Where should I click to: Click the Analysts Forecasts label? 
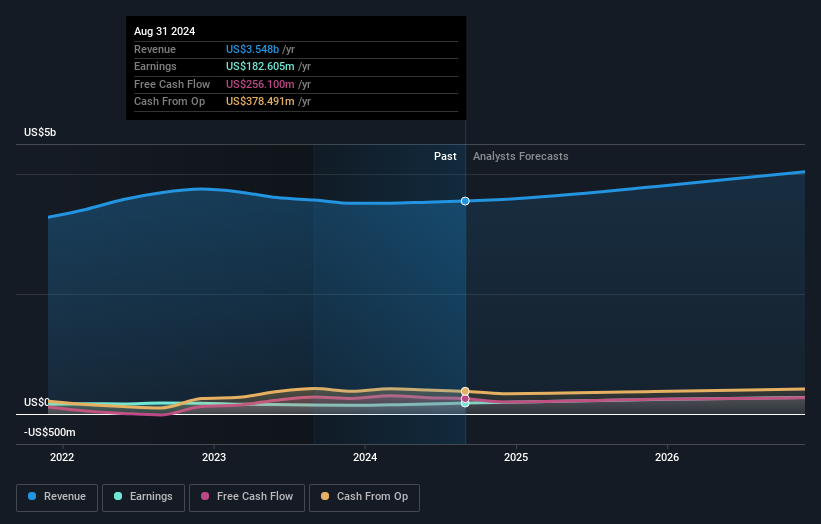pyautogui.click(x=520, y=156)
